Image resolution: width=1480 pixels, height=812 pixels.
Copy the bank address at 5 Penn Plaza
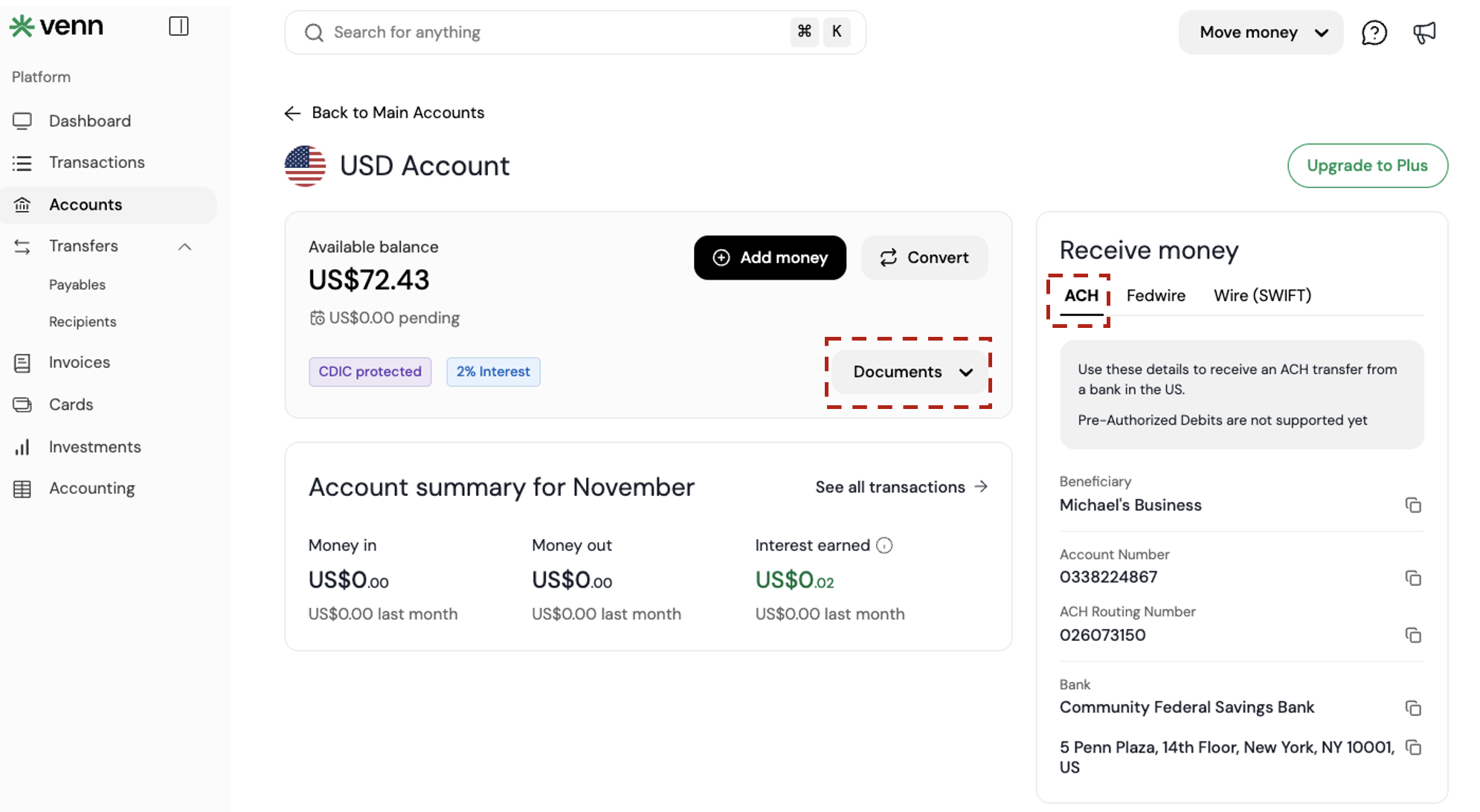[x=1413, y=747]
